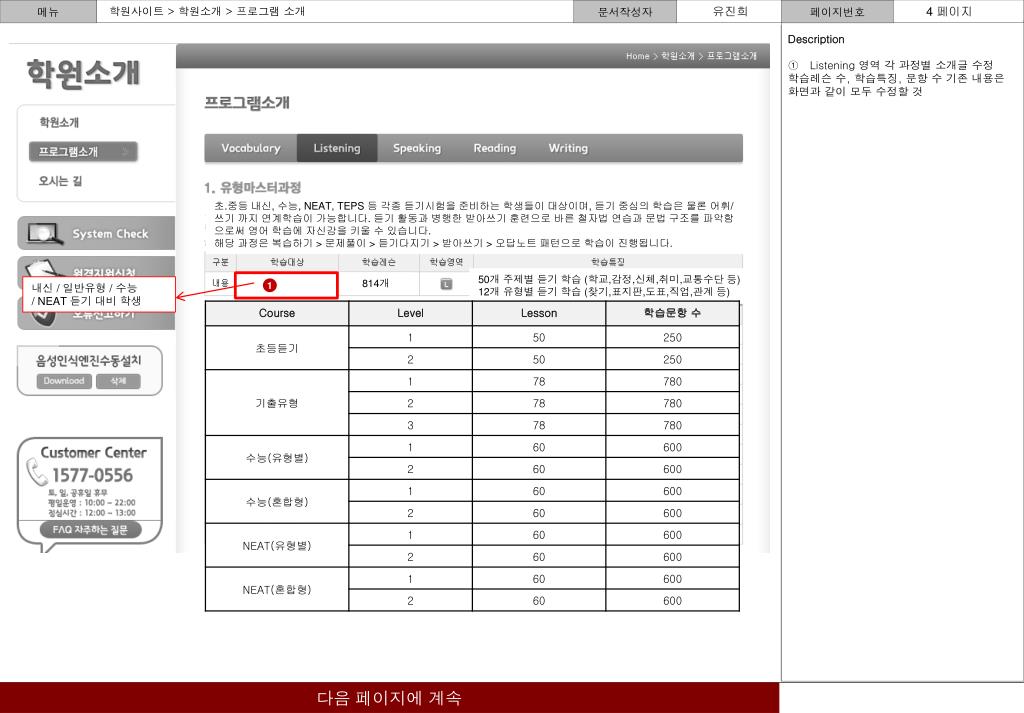Click the 학습영역 header cell
This screenshot has height=713, width=1024.
click(x=446, y=262)
